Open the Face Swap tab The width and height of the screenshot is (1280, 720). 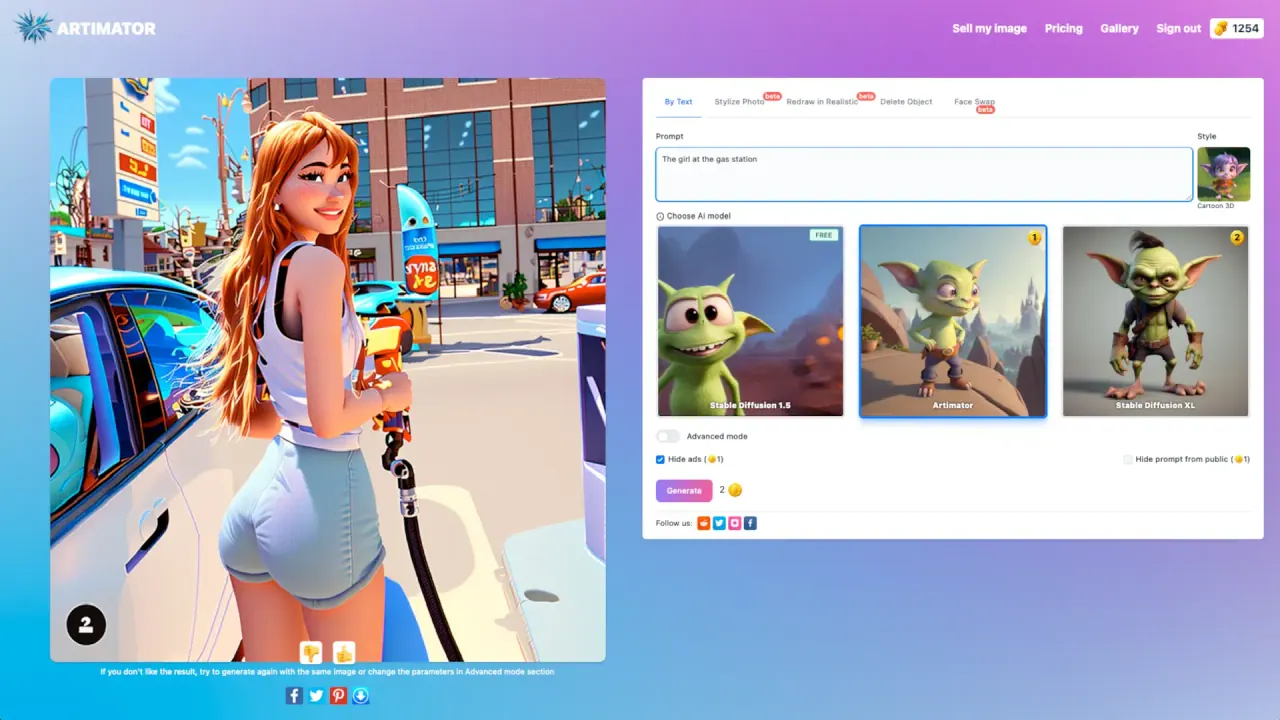974,102
